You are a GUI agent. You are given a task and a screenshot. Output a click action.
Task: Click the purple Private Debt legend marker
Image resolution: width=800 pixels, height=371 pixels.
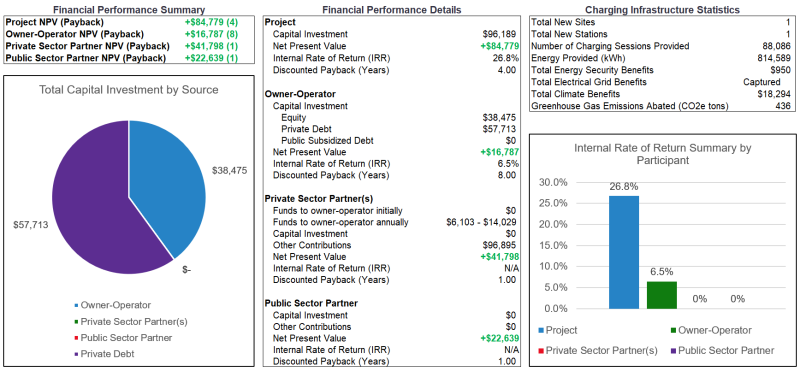click(x=77, y=354)
